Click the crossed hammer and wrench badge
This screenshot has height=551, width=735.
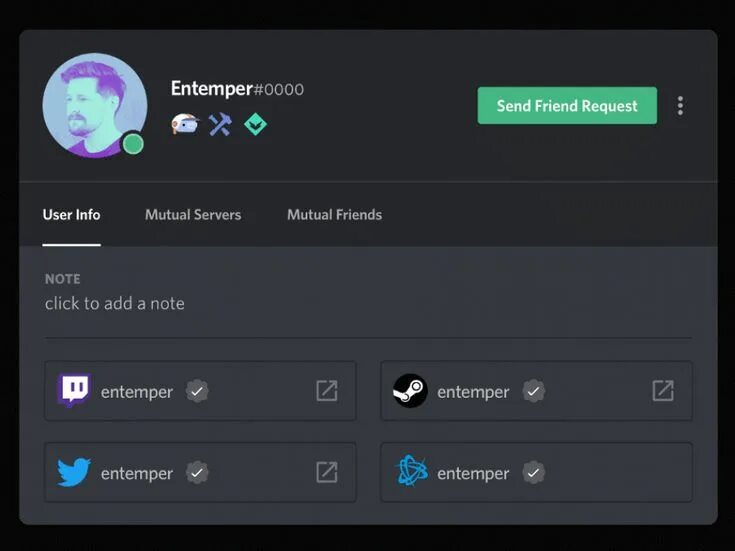click(x=220, y=124)
